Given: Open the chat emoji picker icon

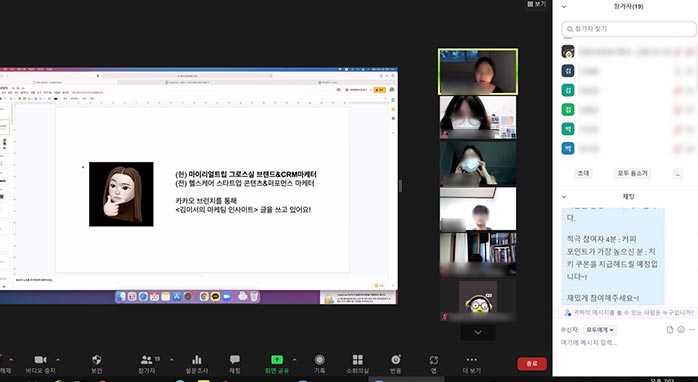Looking at the screenshot, I should 681,329.
